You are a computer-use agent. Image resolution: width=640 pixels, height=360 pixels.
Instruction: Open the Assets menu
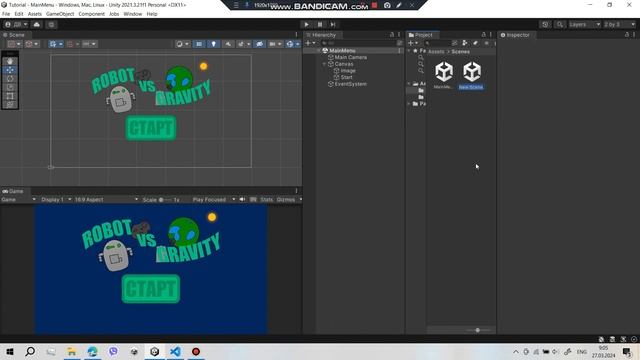click(35, 14)
